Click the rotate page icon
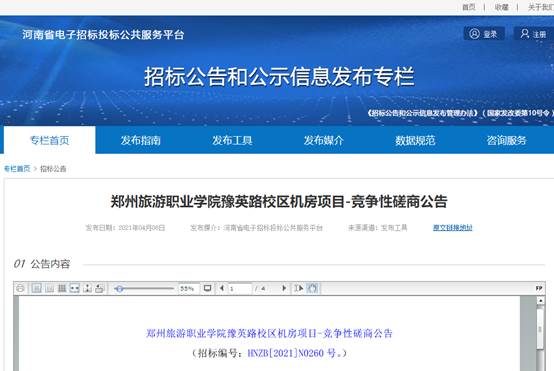 click(x=100, y=288)
